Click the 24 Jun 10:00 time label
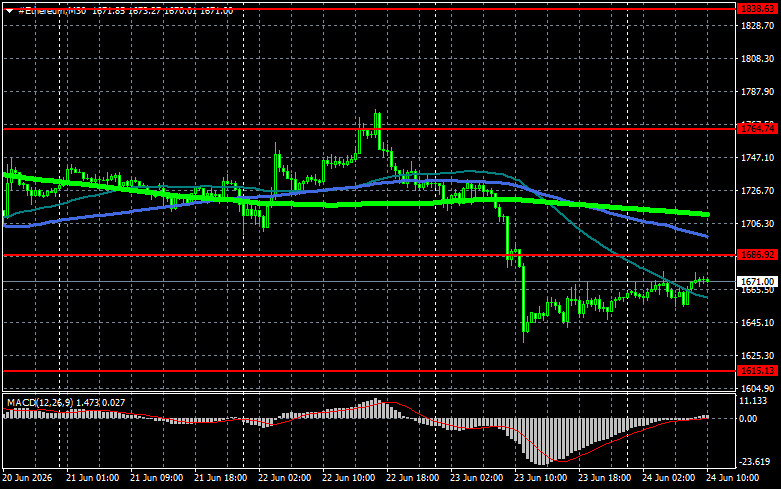781x489 pixels. click(733, 478)
